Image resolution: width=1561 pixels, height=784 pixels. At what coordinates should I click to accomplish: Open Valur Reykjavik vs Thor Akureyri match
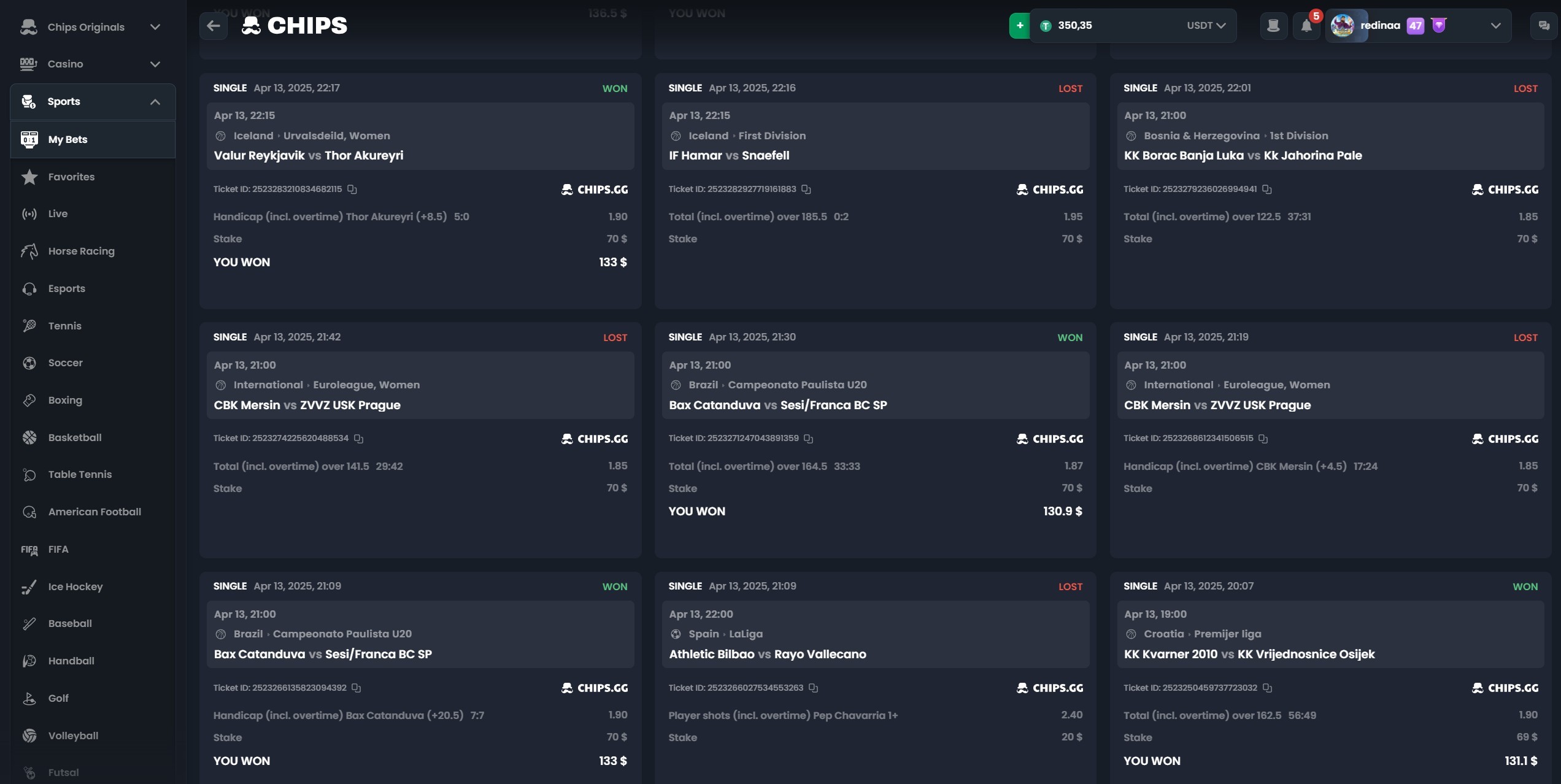coord(309,156)
